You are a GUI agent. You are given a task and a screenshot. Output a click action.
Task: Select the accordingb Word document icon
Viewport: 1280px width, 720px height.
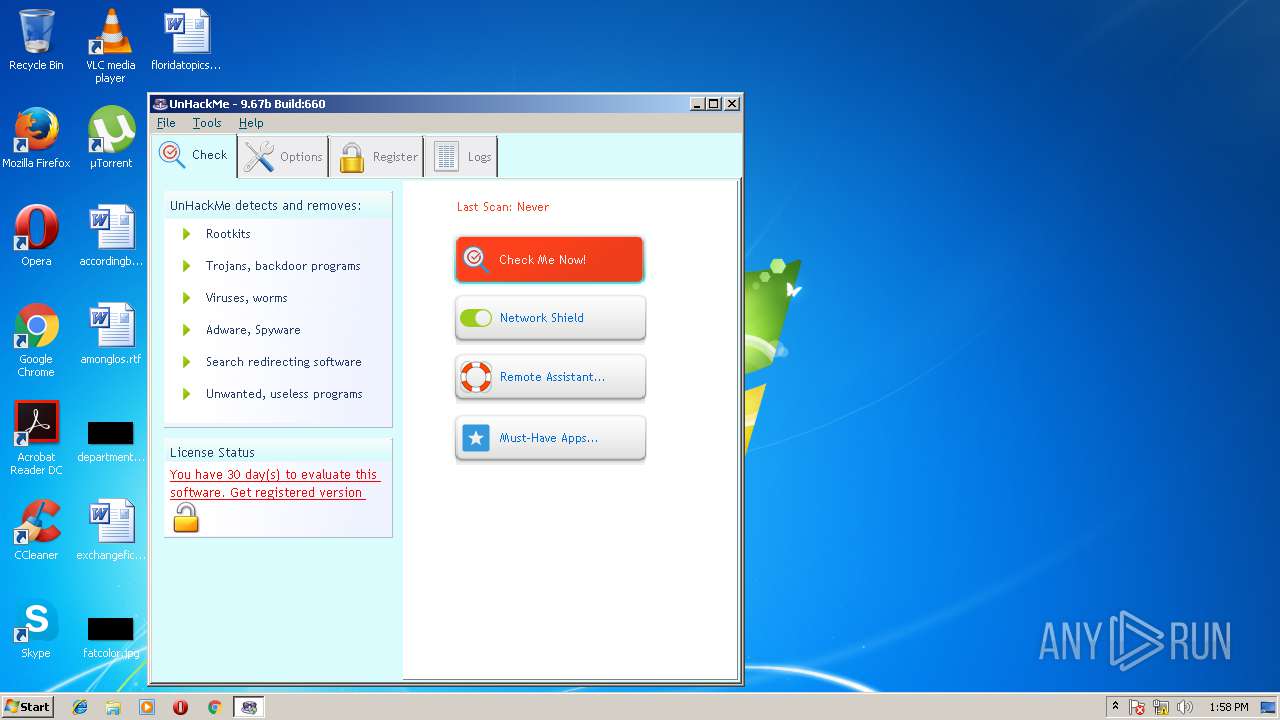click(x=110, y=236)
